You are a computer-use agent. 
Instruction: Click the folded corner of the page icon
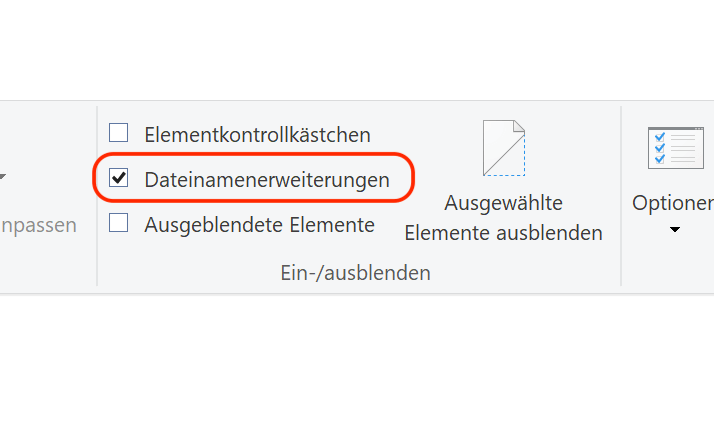click(519, 126)
